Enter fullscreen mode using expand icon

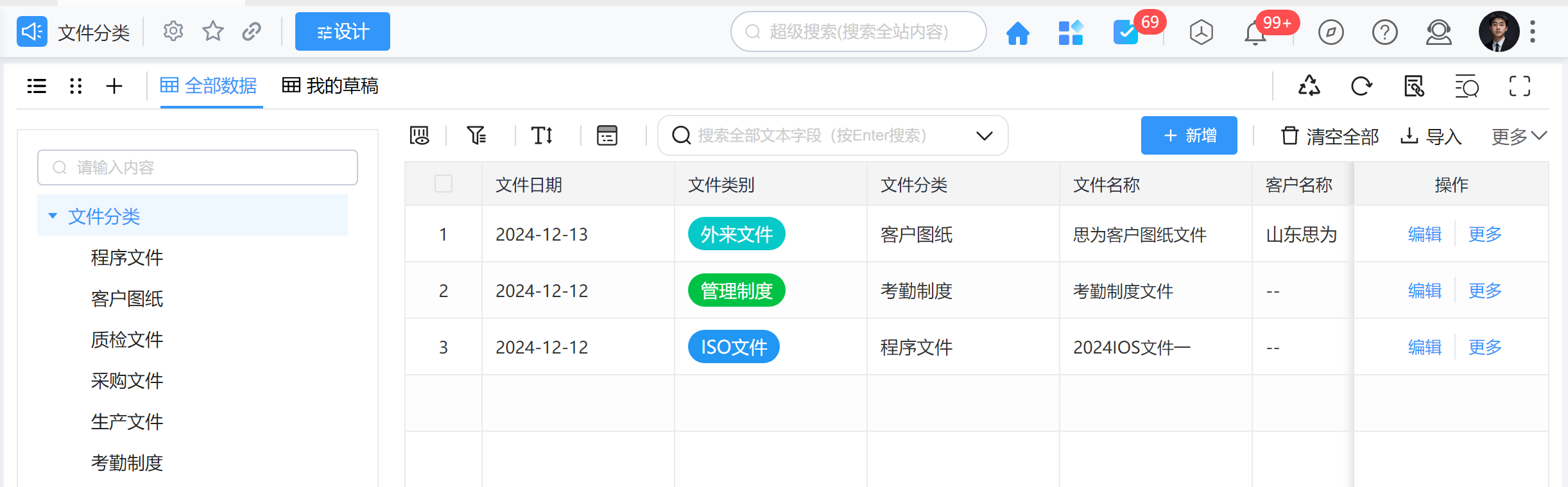[x=1519, y=86]
